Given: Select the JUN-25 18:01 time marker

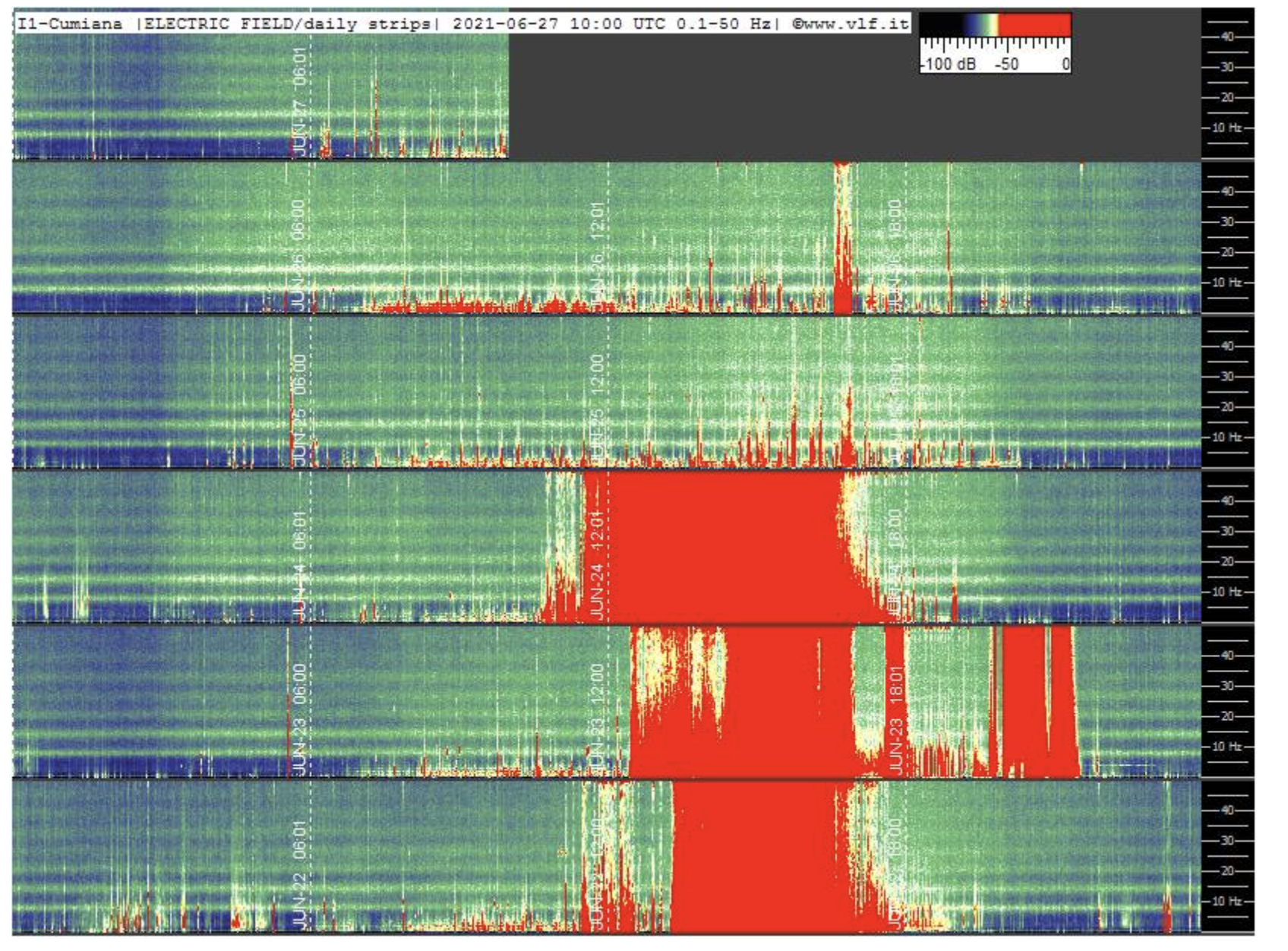Looking at the screenshot, I should pyautogui.click(x=896, y=409).
